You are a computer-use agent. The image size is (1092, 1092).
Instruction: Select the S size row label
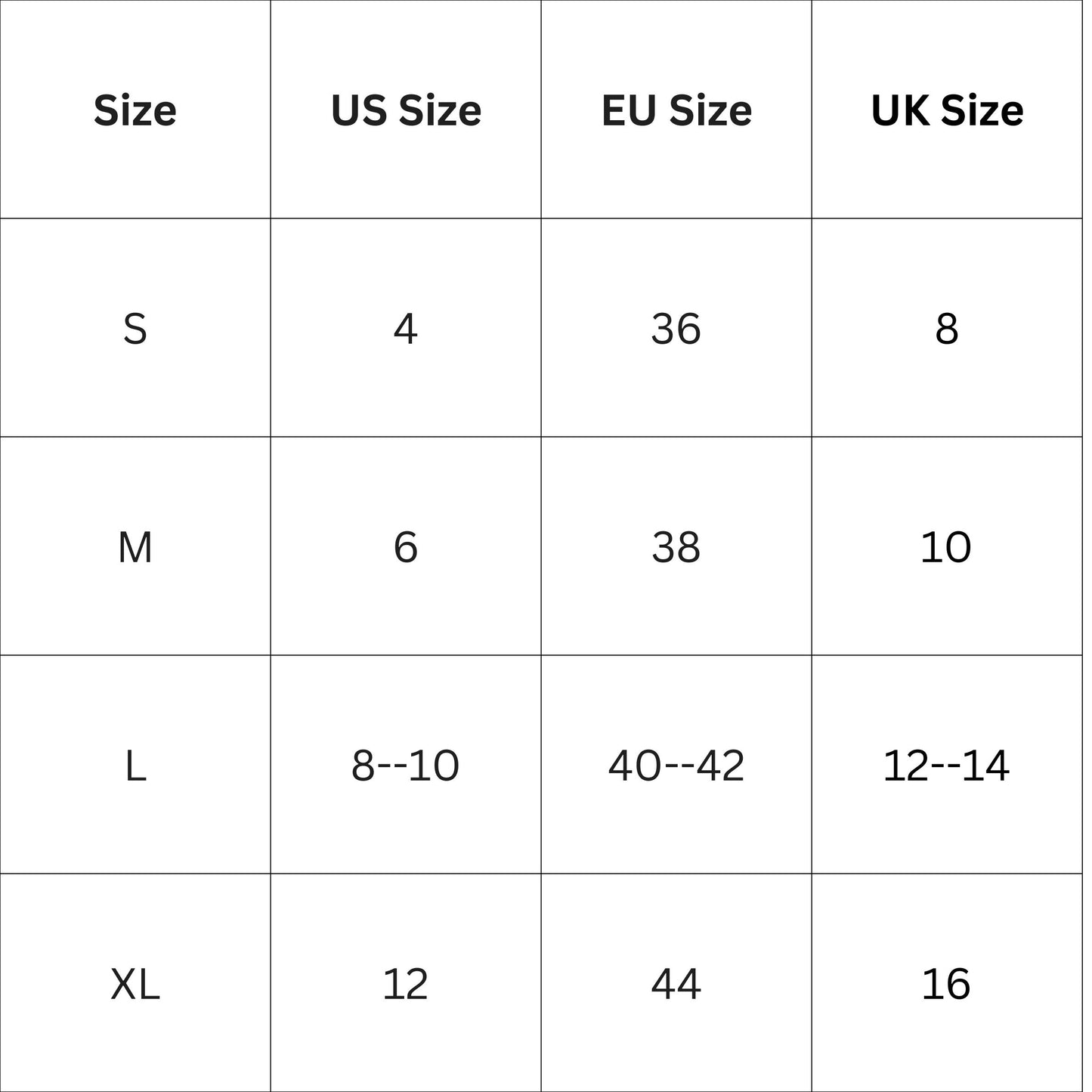pyautogui.click(x=135, y=329)
